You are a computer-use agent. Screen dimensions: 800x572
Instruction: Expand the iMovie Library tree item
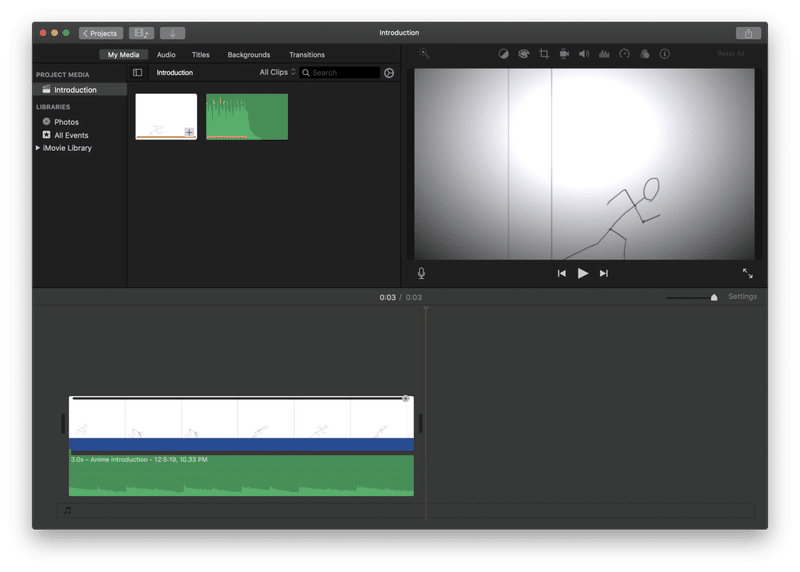click(38, 148)
